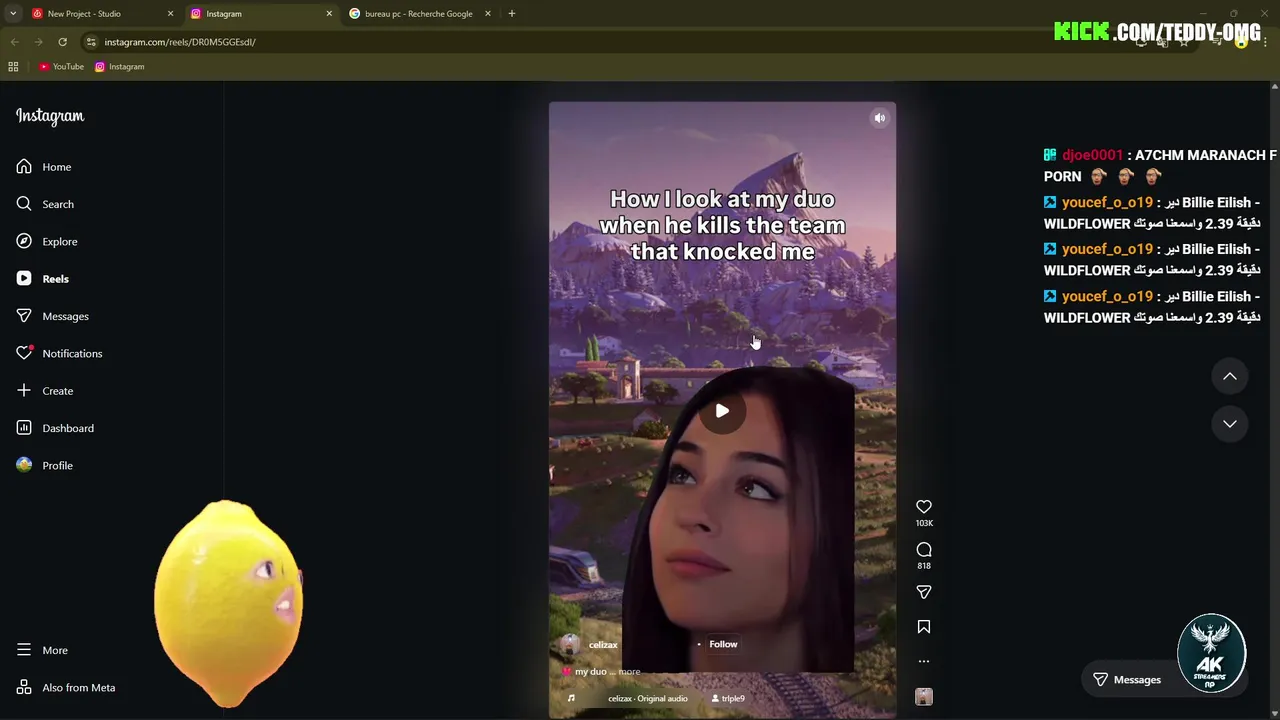Expand caption with more link
The width and height of the screenshot is (1280, 720).
click(x=629, y=672)
